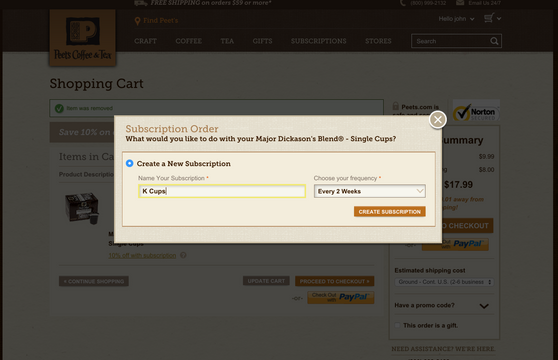Select Create a New Subscription radio button

coord(130,163)
